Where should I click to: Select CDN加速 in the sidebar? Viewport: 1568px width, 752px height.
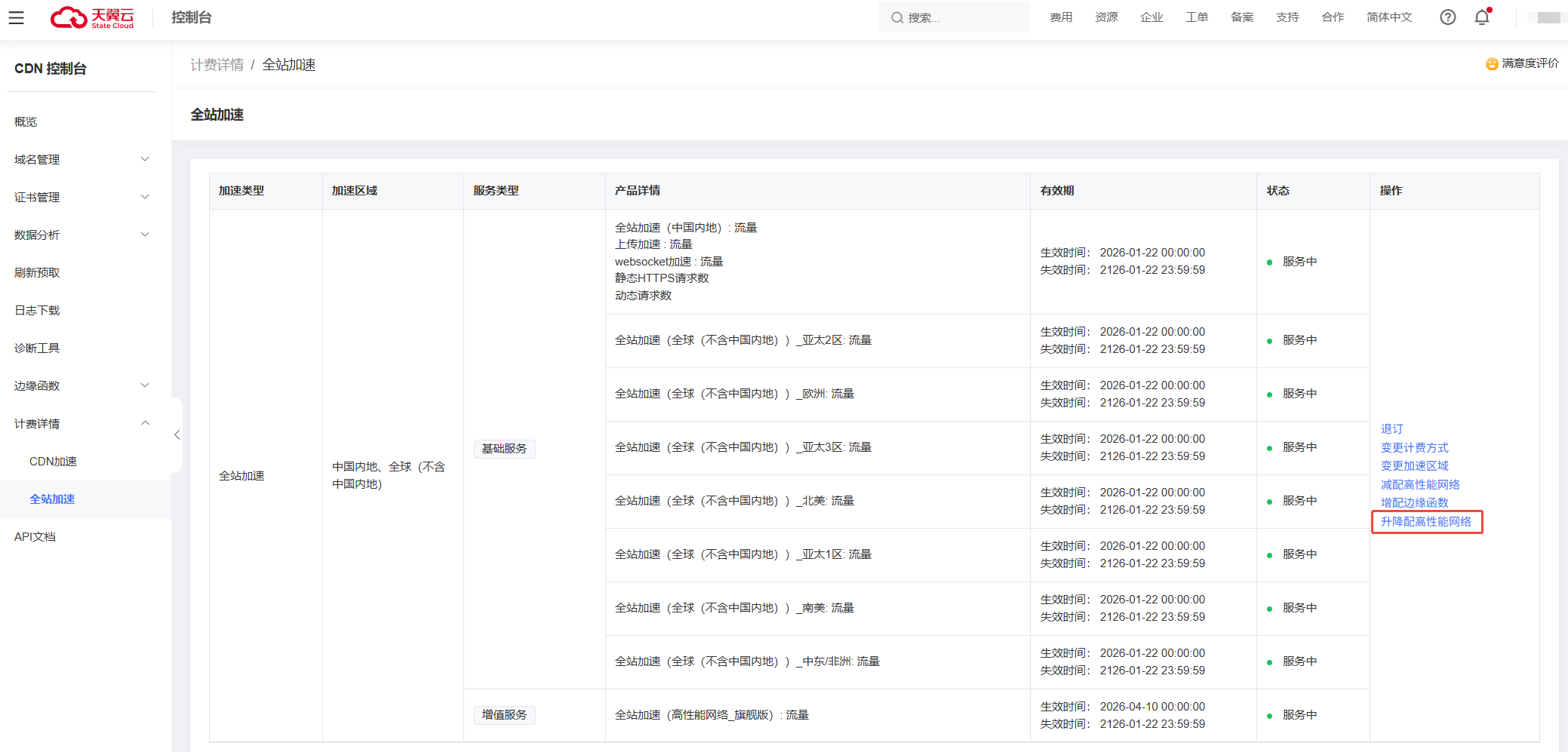click(53, 462)
